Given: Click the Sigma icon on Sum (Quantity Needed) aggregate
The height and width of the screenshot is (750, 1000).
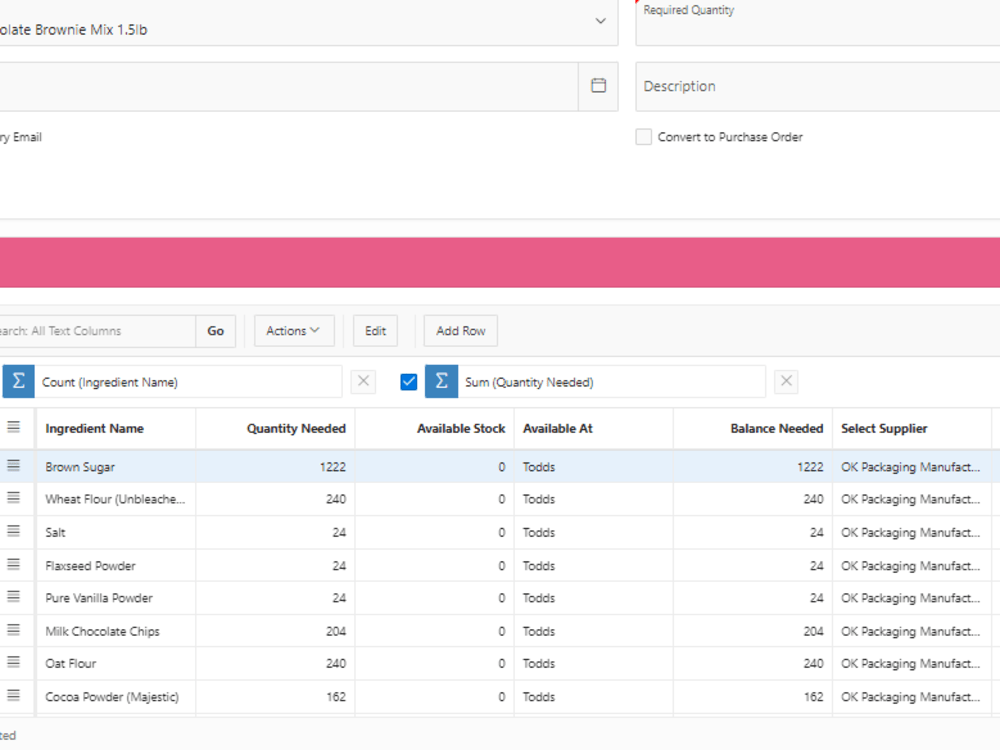Looking at the screenshot, I should click(441, 381).
